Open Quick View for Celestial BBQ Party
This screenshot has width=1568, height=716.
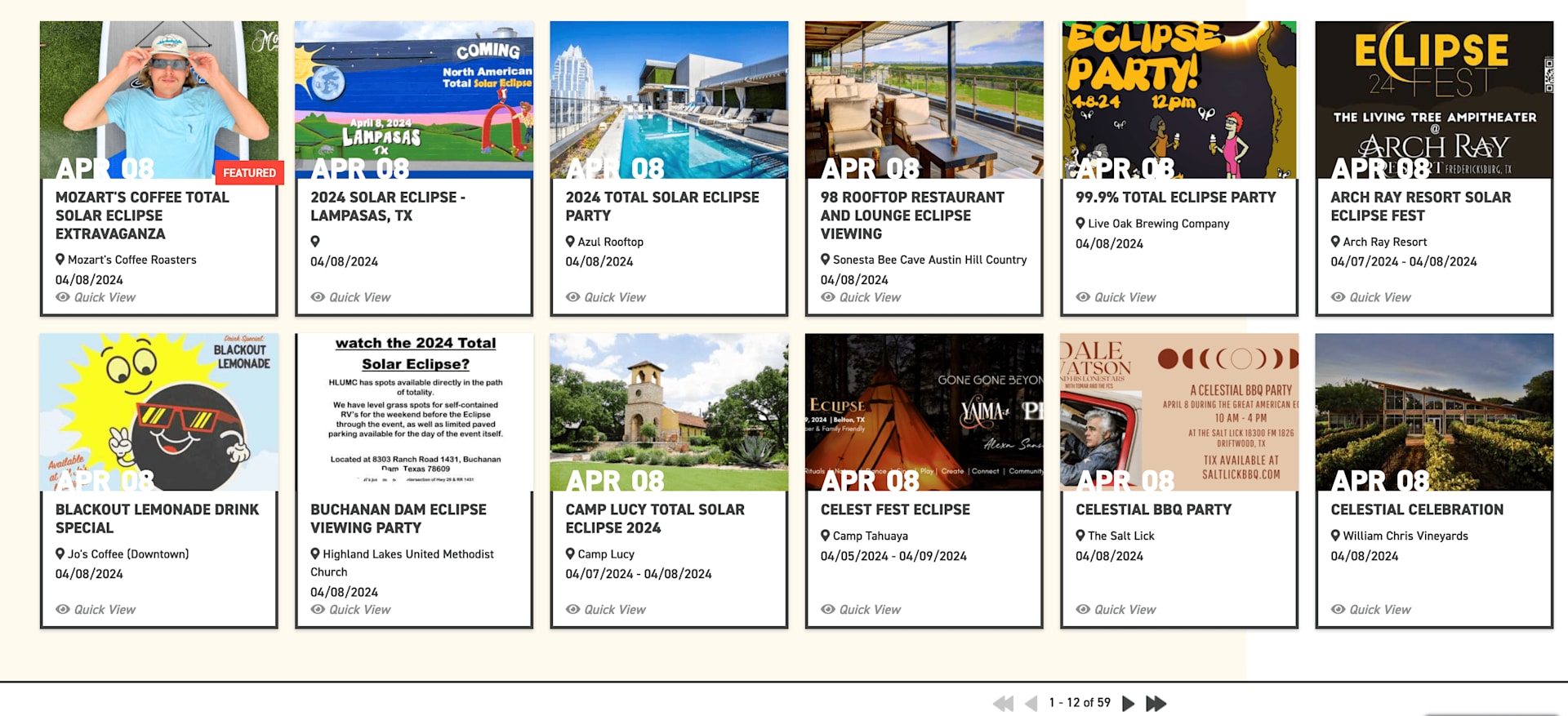[1116, 609]
